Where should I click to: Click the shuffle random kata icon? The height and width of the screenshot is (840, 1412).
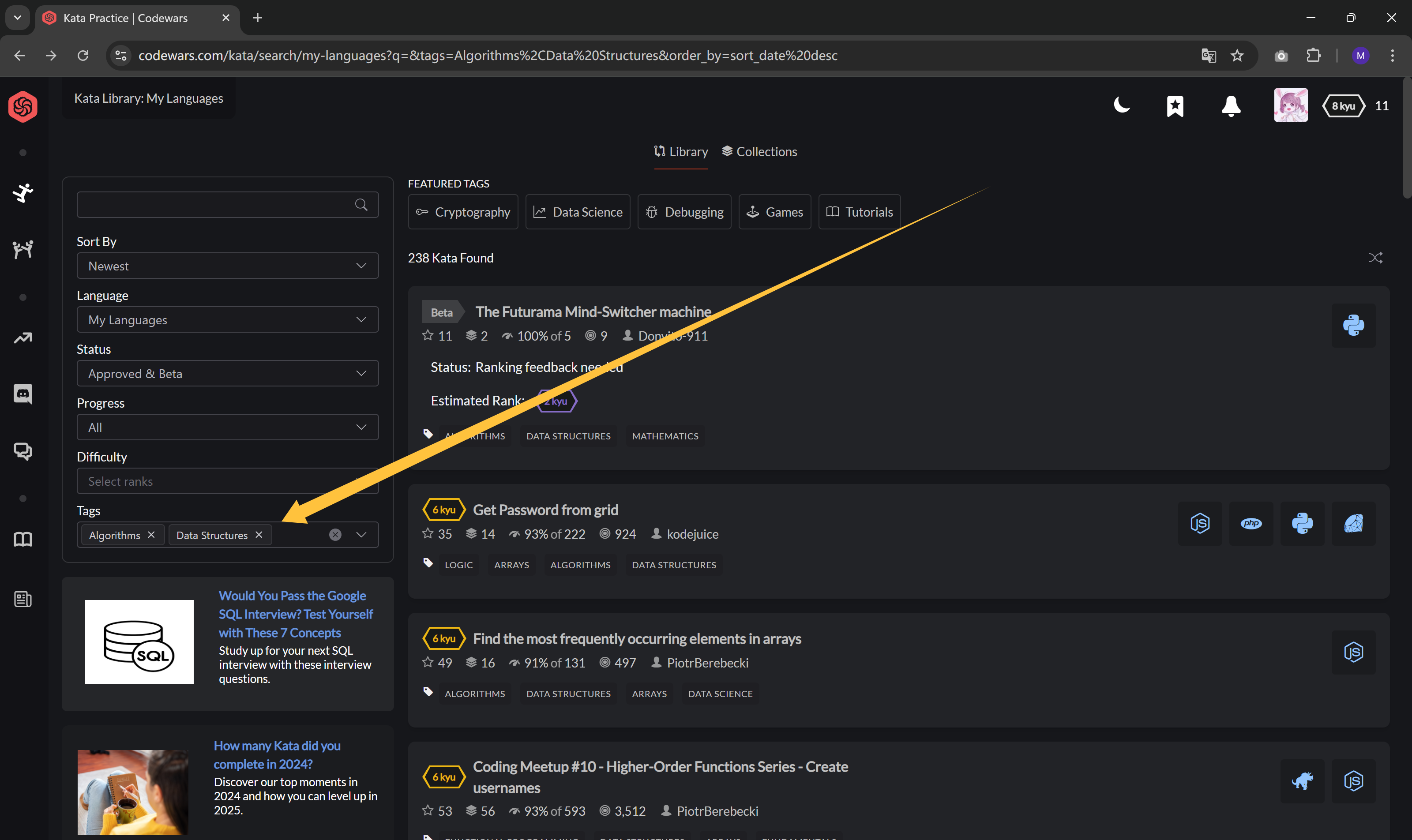(1375, 258)
